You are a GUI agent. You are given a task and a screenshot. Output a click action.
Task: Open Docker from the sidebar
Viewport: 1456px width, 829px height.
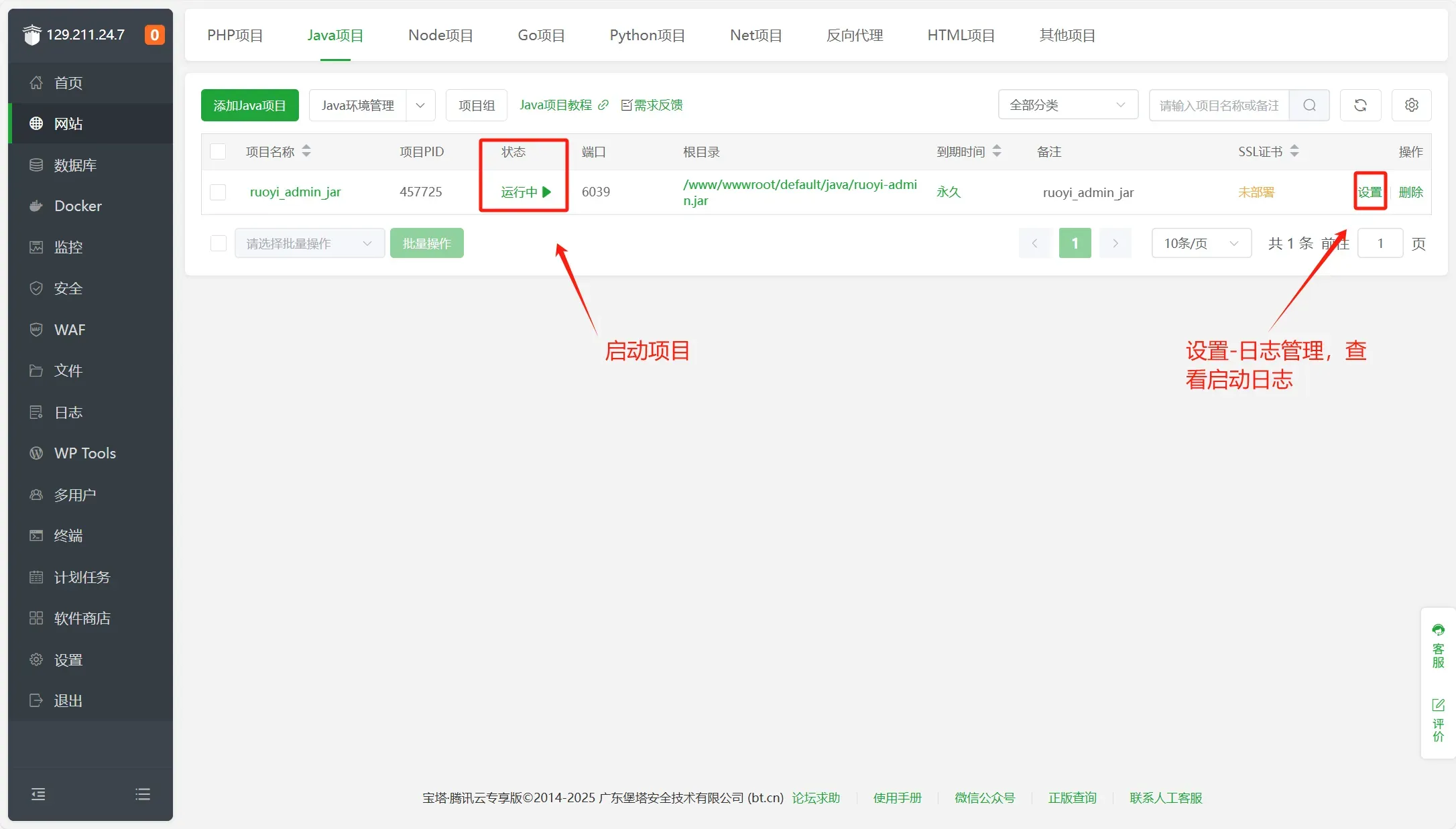pos(78,206)
